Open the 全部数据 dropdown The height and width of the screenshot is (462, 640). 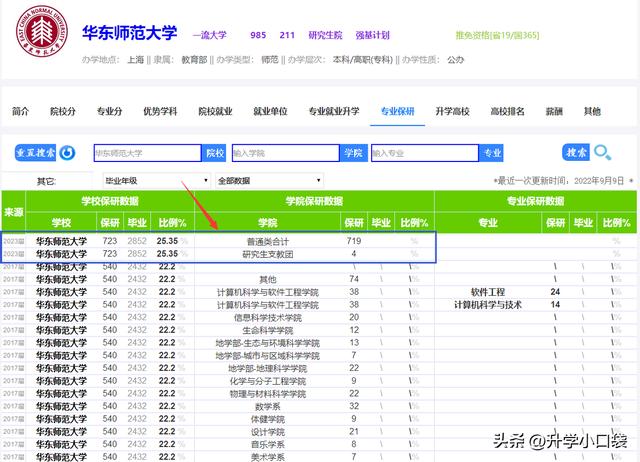click(x=269, y=180)
